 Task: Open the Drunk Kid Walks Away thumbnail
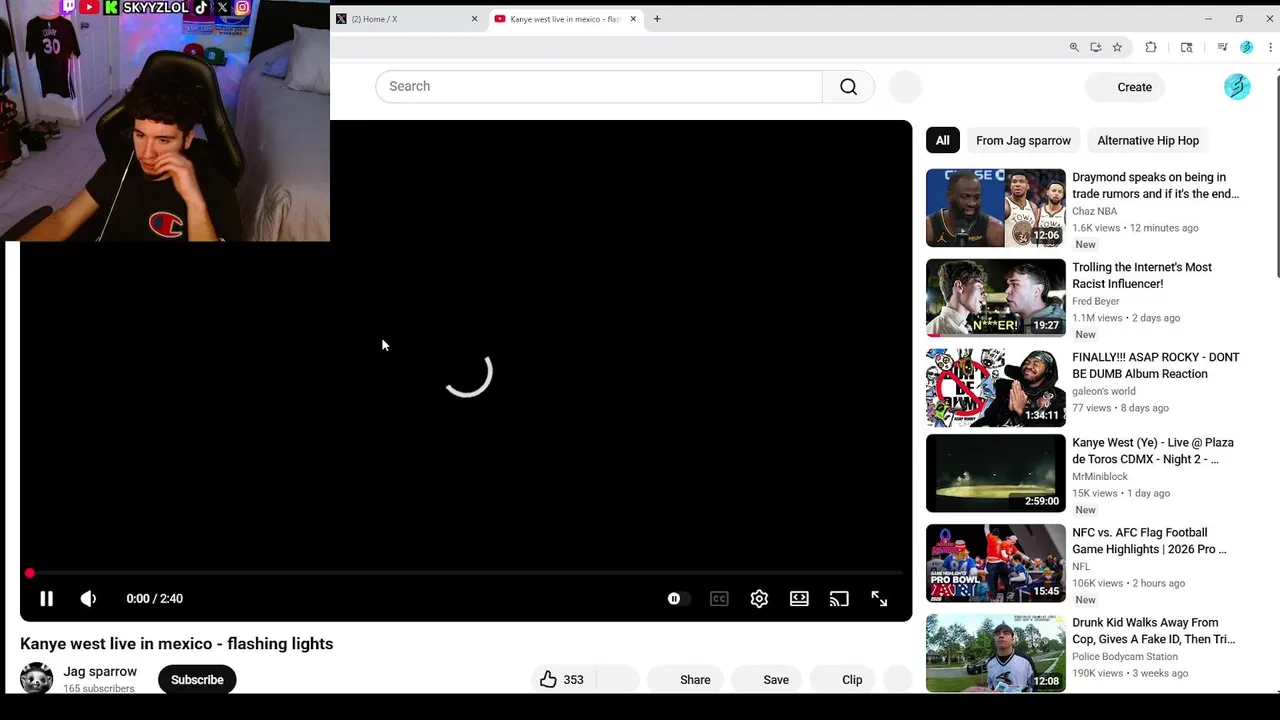[x=996, y=653]
